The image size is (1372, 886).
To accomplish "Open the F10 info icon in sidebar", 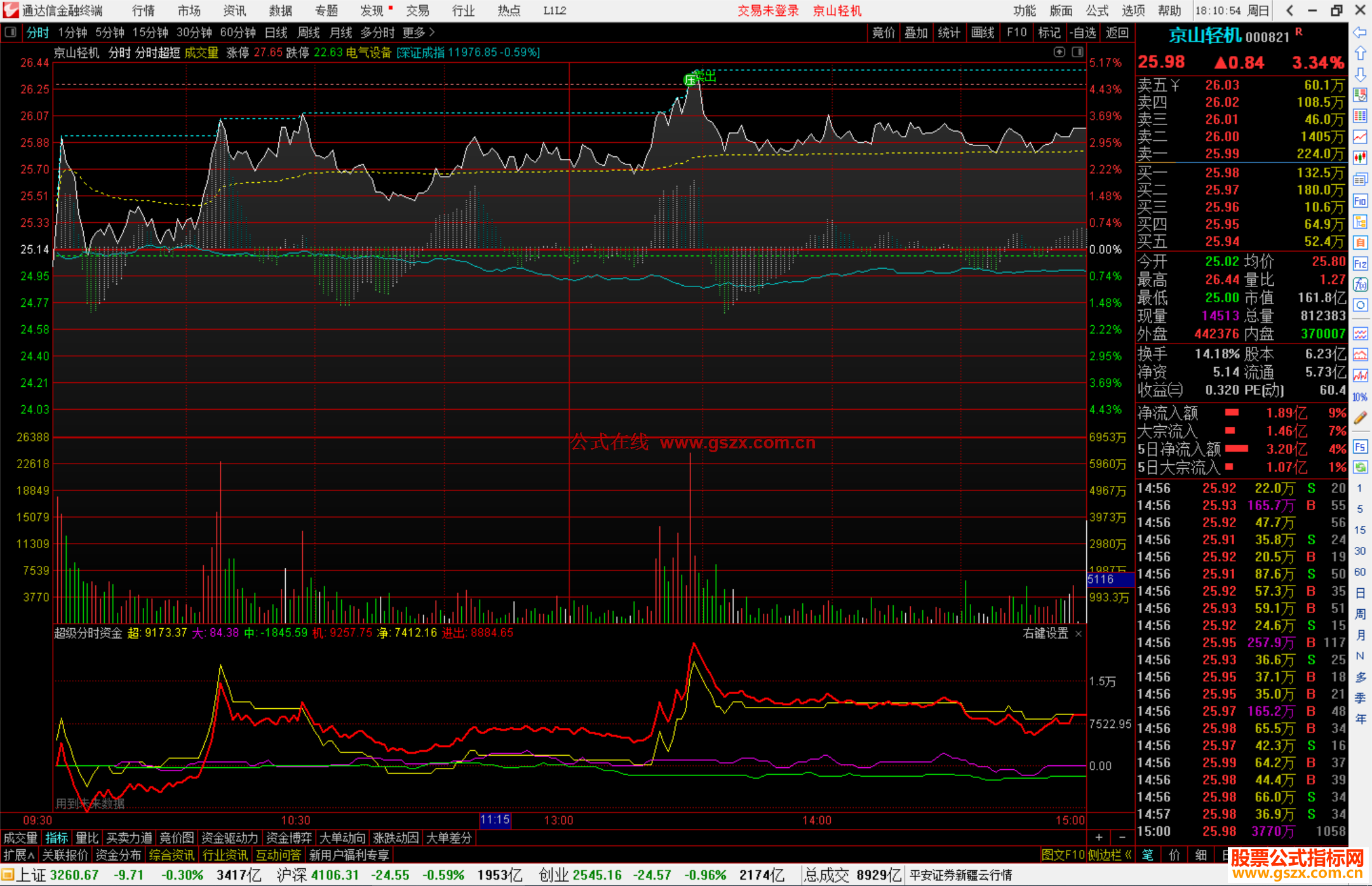I will [x=1360, y=201].
